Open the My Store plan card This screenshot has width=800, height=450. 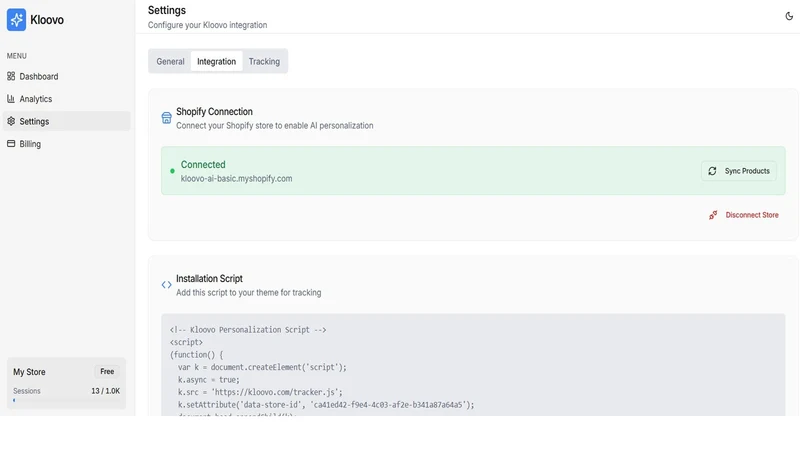66,383
